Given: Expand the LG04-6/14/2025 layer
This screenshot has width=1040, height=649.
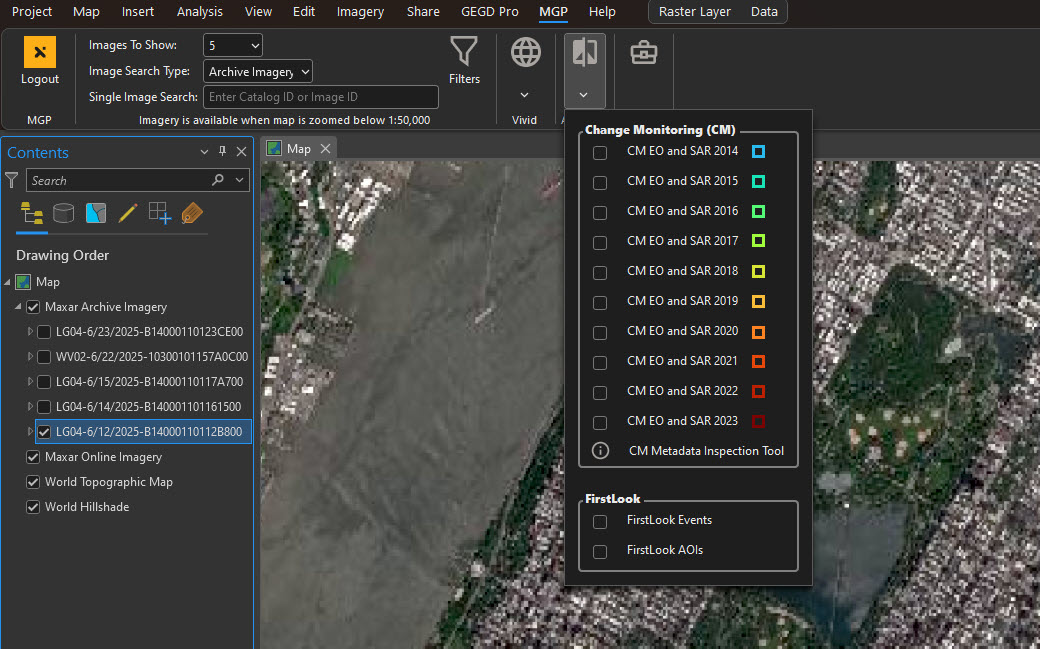Looking at the screenshot, I should click(x=30, y=406).
